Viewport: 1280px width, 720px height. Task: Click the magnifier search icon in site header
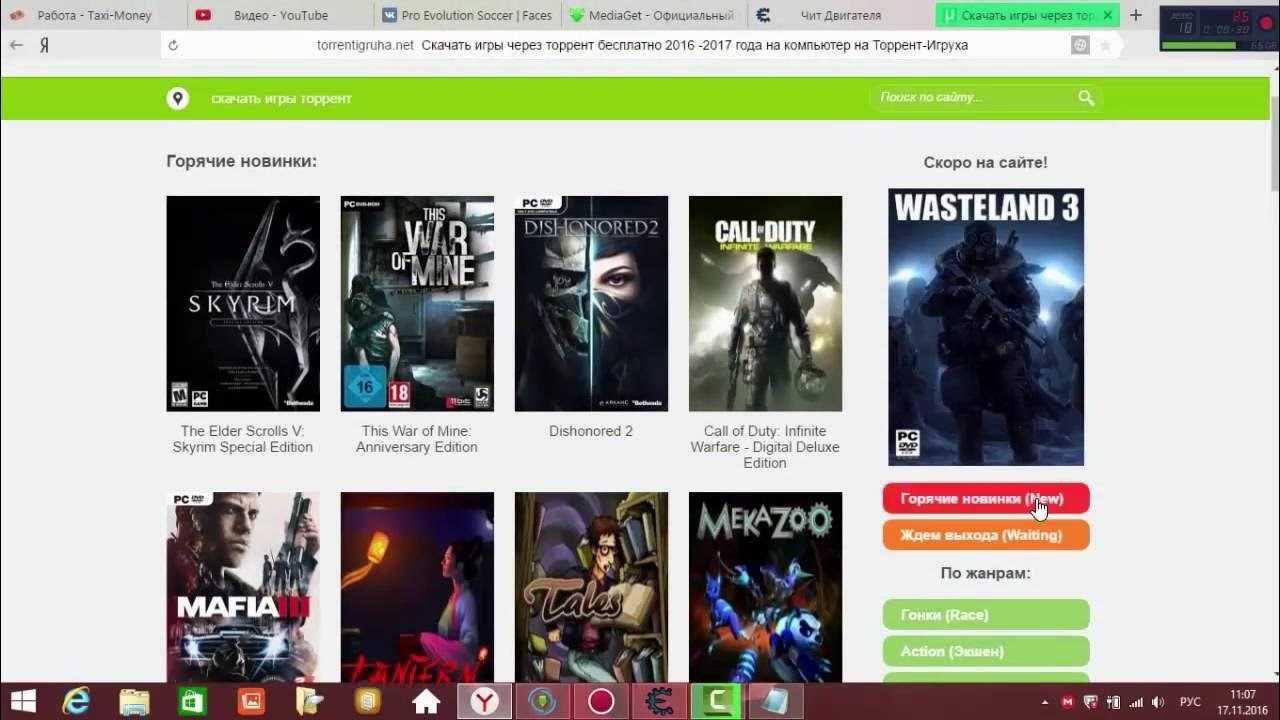1086,97
